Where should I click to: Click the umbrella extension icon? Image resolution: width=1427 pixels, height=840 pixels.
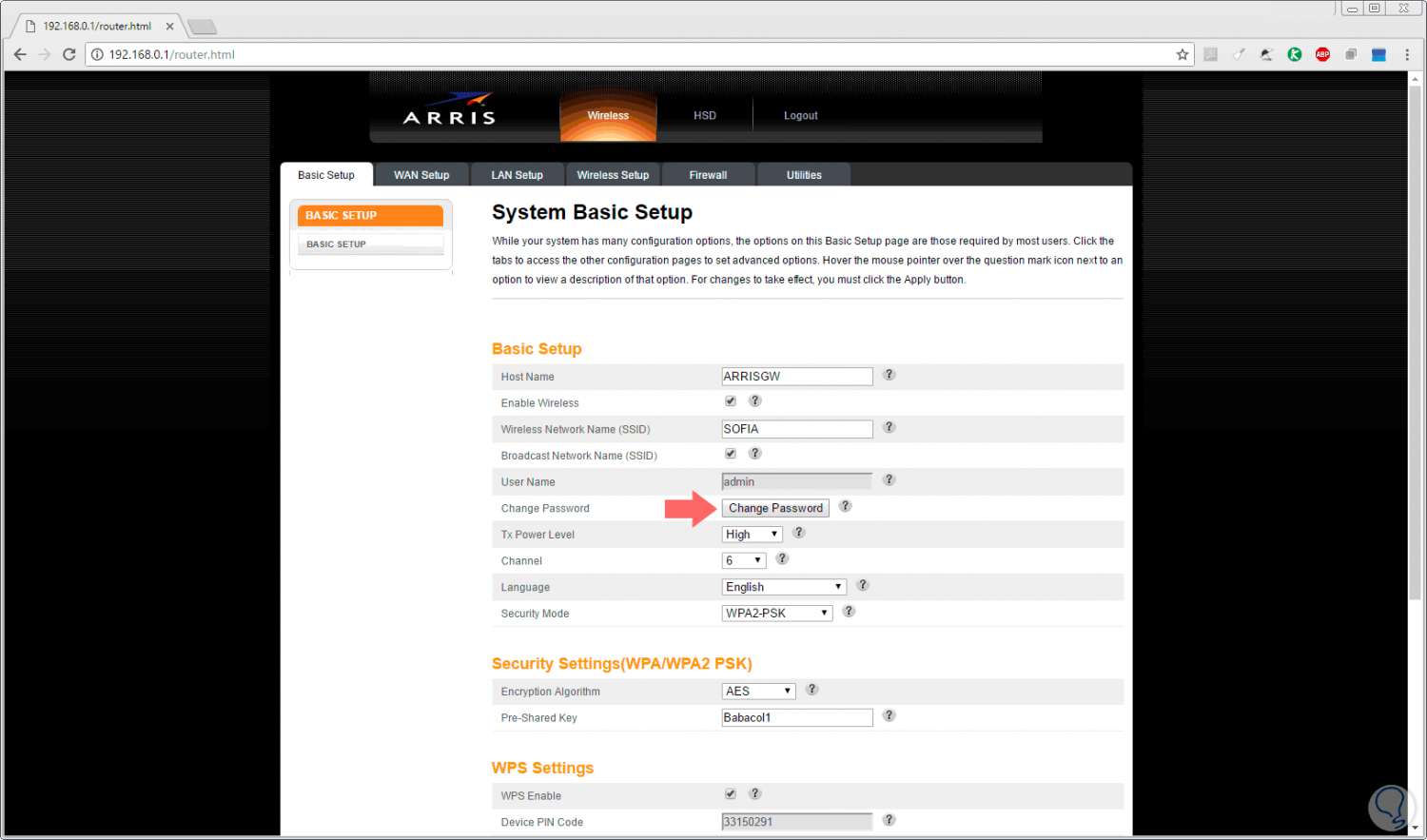click(x=1266, y=54)
